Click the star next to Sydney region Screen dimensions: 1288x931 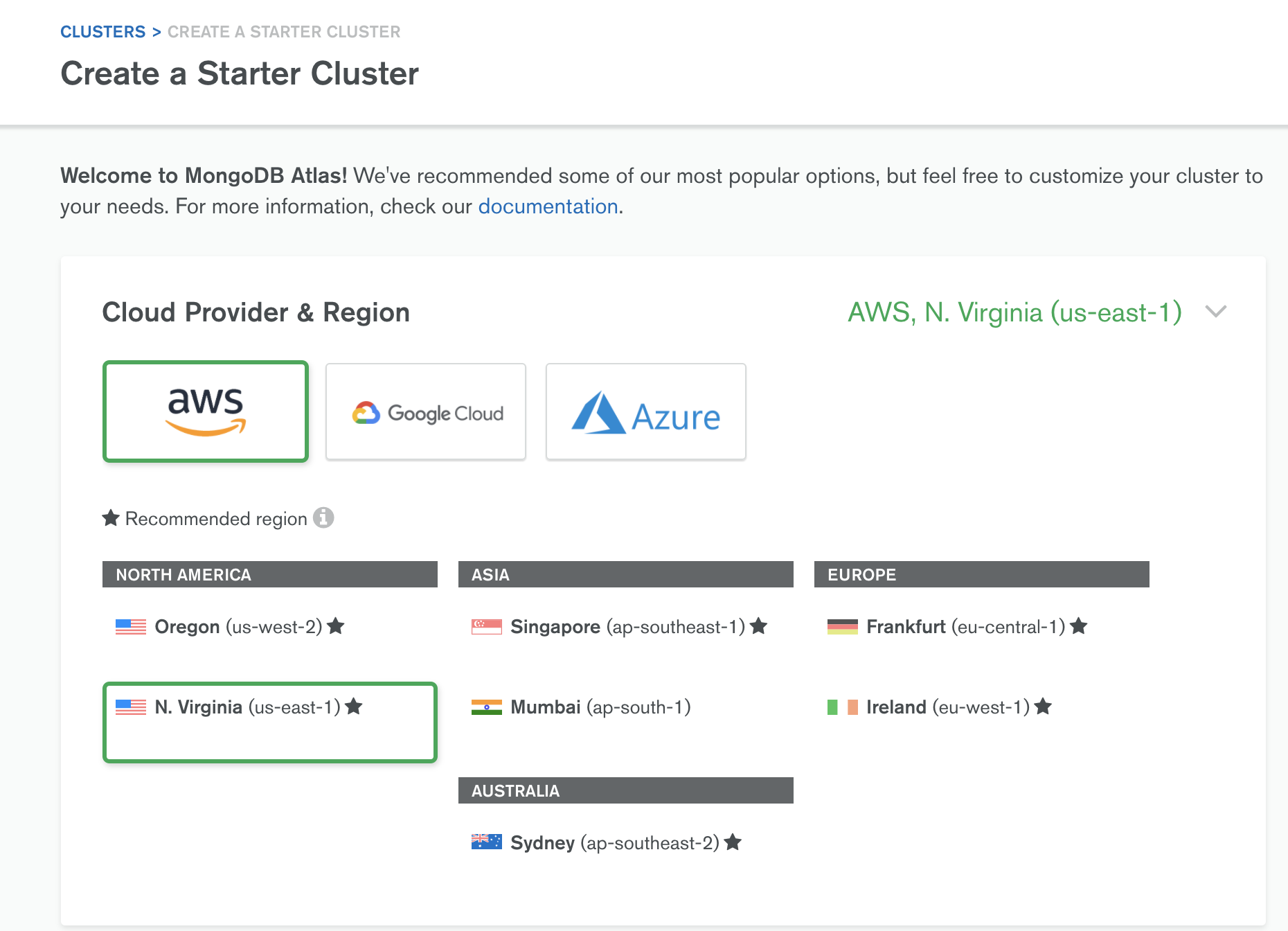[x=733, y=842]
